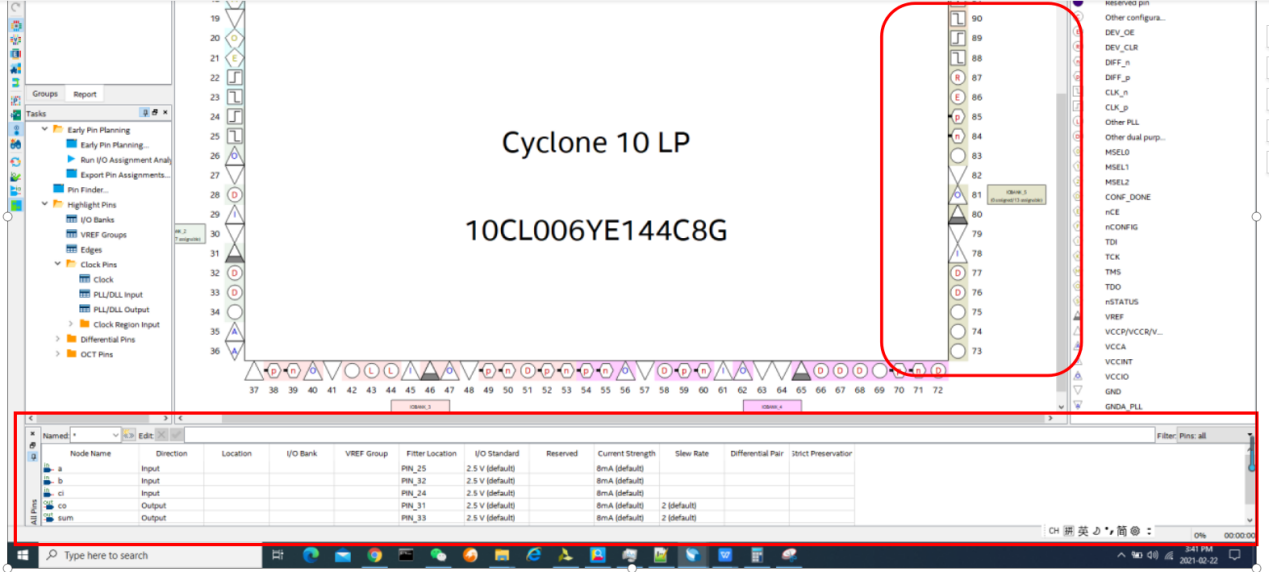Click the Location column header

tap(236, 453)
